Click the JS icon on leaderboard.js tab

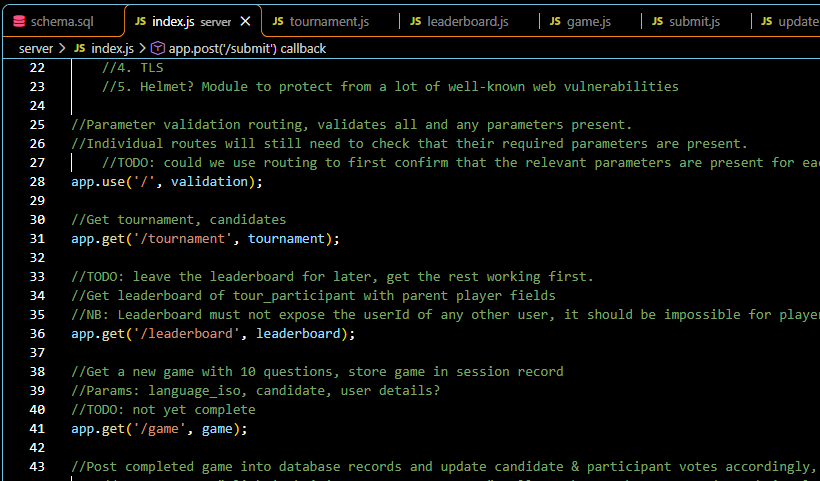(x=415, y=21)
